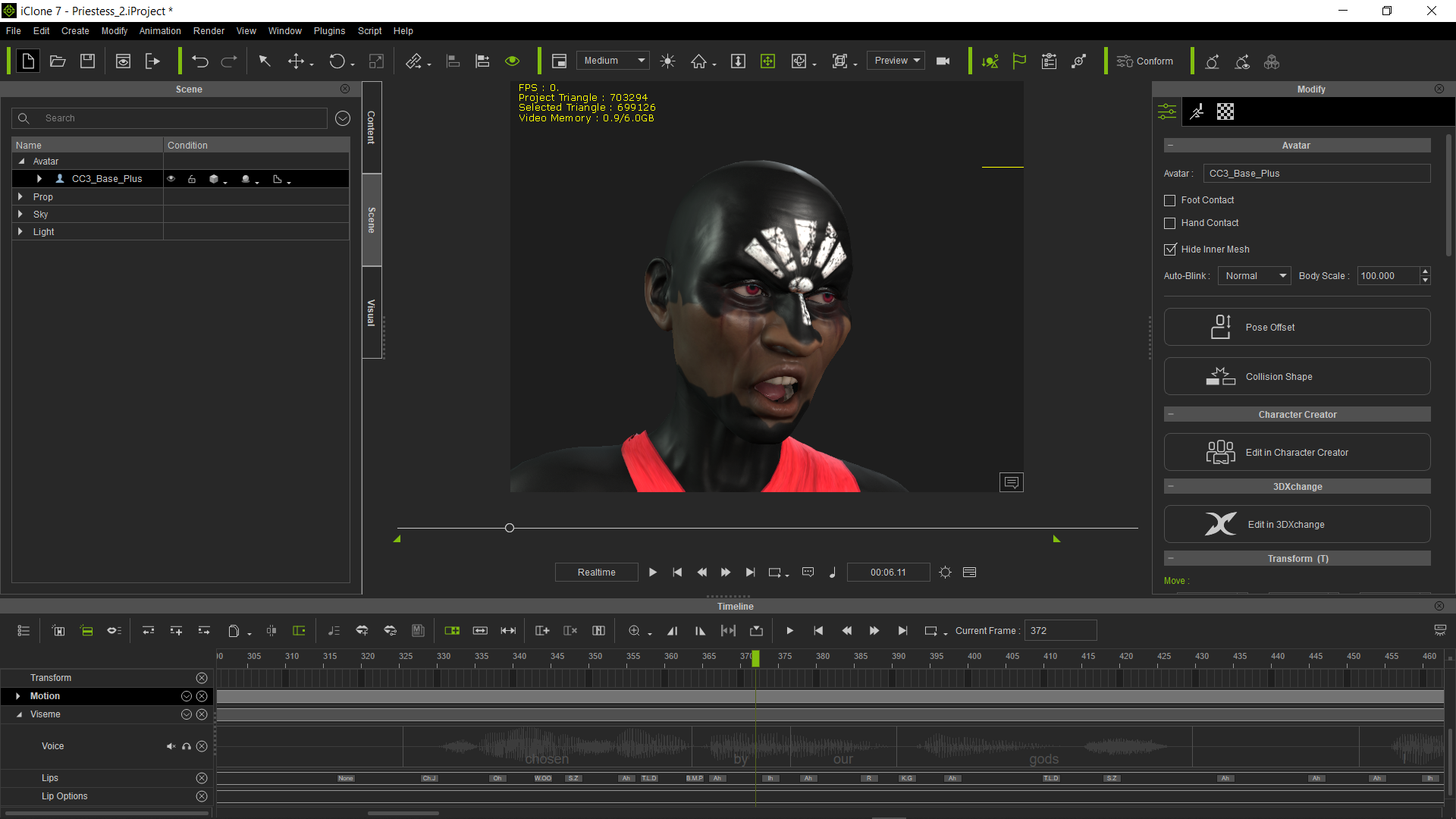Click Edit in Character Creator
The image size is (1456, 819).
point(1297,452)
